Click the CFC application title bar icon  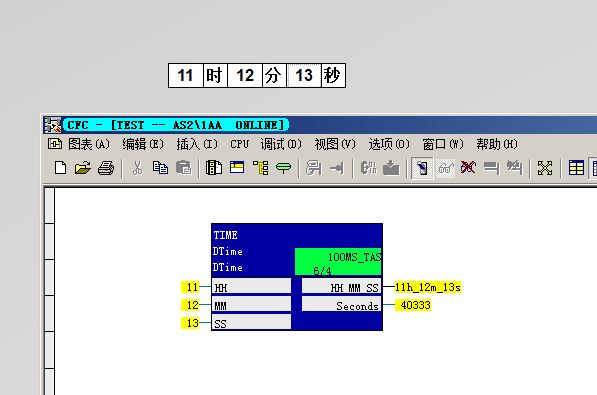(x=53, y=125)
